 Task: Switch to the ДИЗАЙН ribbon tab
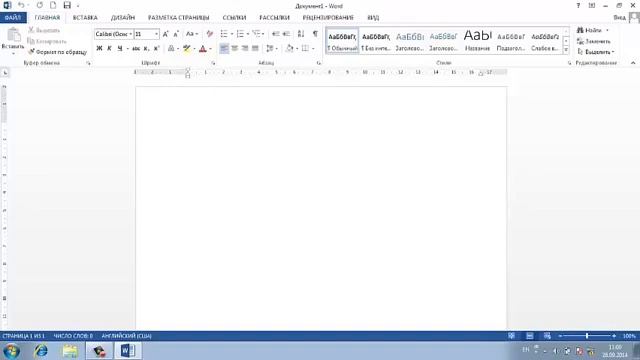pos(122,18)
